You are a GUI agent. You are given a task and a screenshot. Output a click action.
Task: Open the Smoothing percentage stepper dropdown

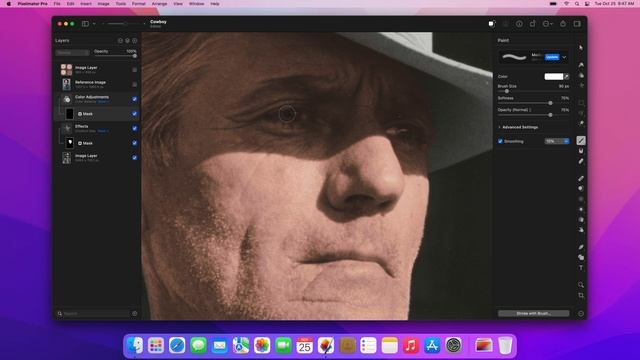566,141
